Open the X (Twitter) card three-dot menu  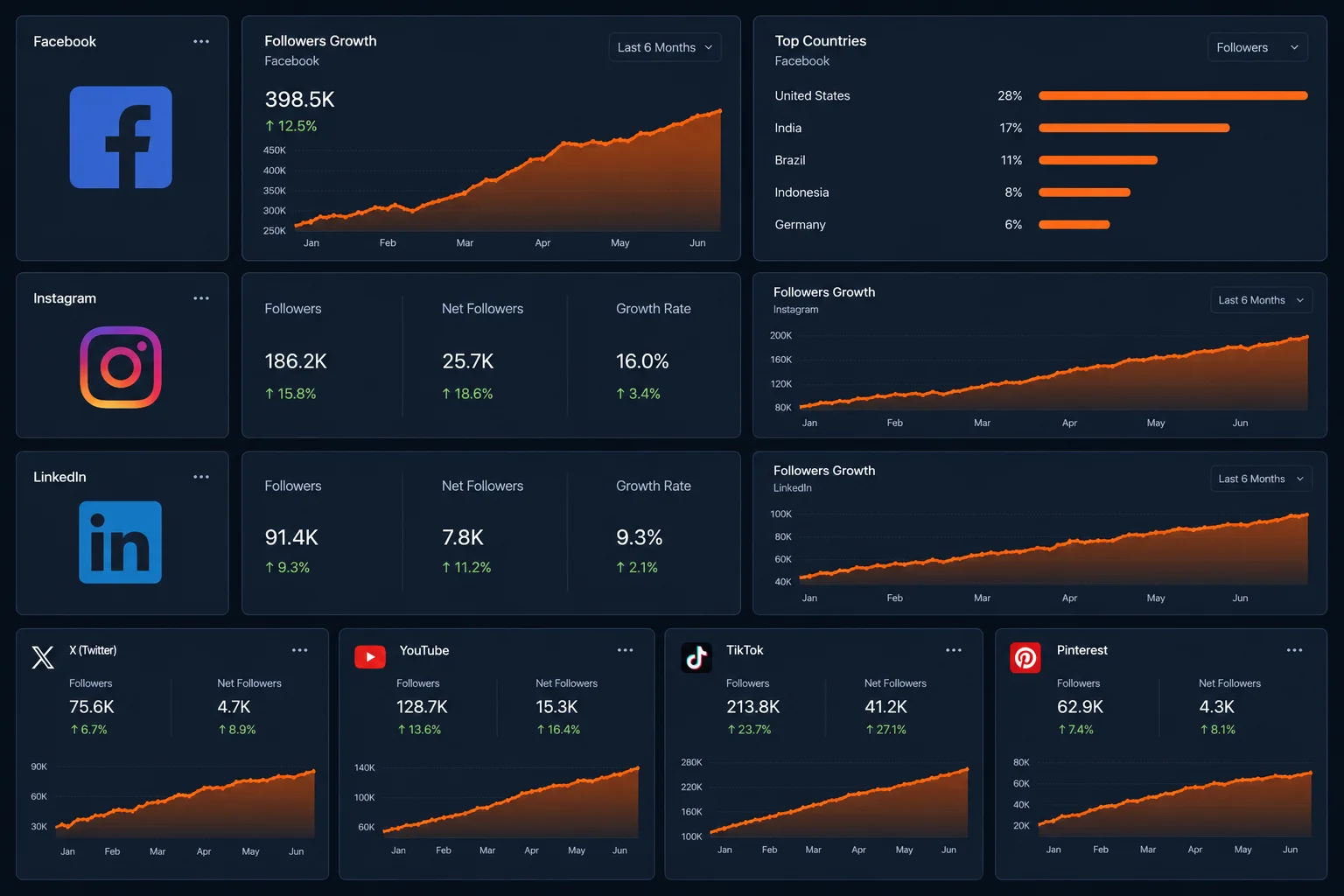coord(300,650)
